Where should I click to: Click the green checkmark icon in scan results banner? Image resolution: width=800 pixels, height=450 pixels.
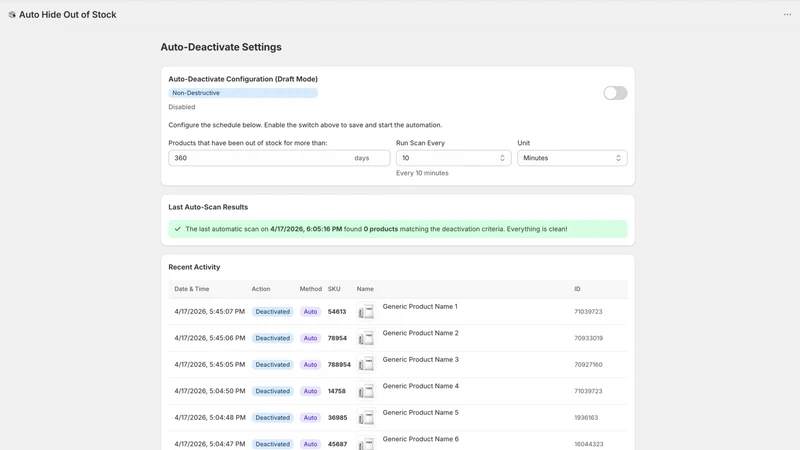pyautogui.click(x=178, y=229)
